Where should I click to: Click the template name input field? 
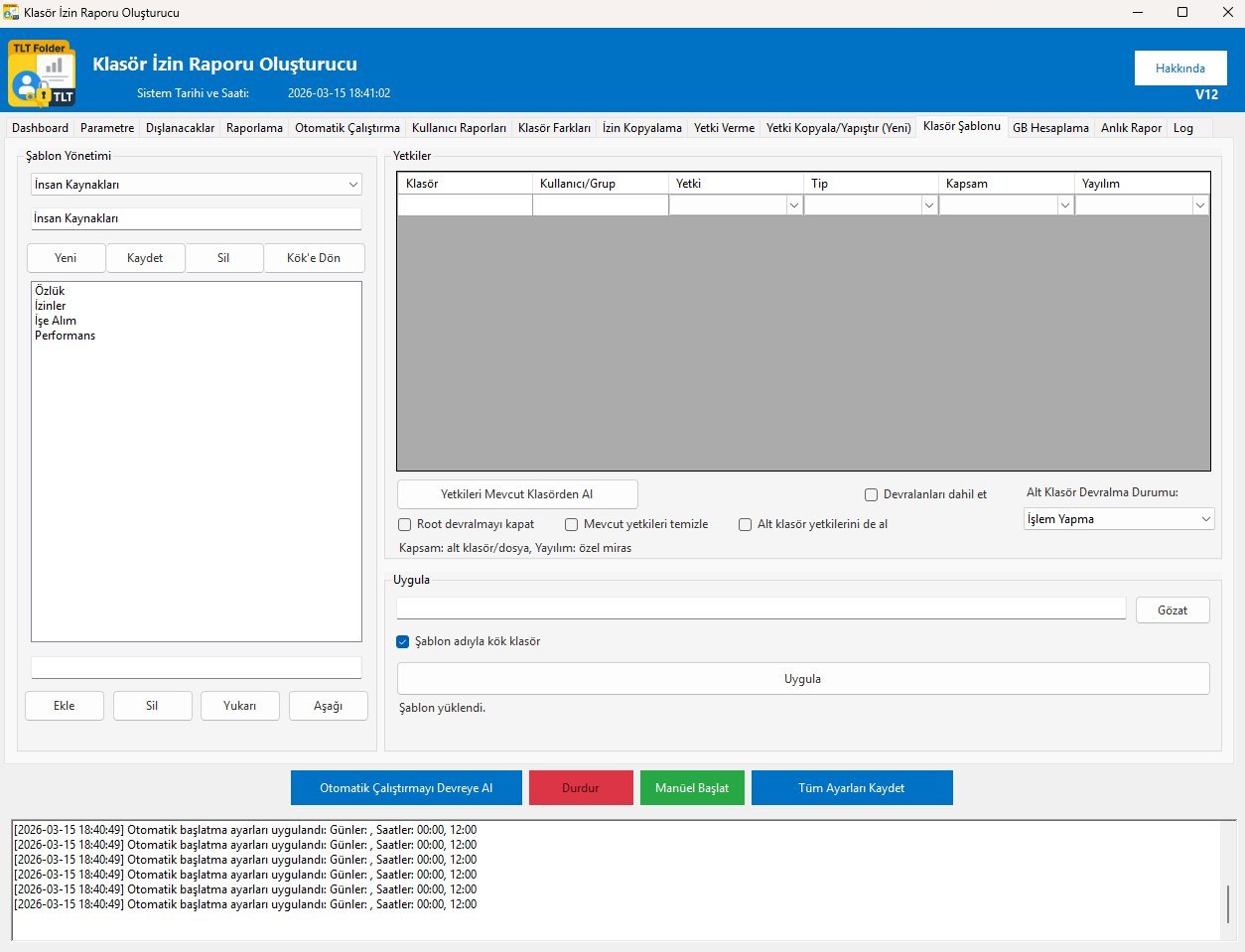pos(196,218)
